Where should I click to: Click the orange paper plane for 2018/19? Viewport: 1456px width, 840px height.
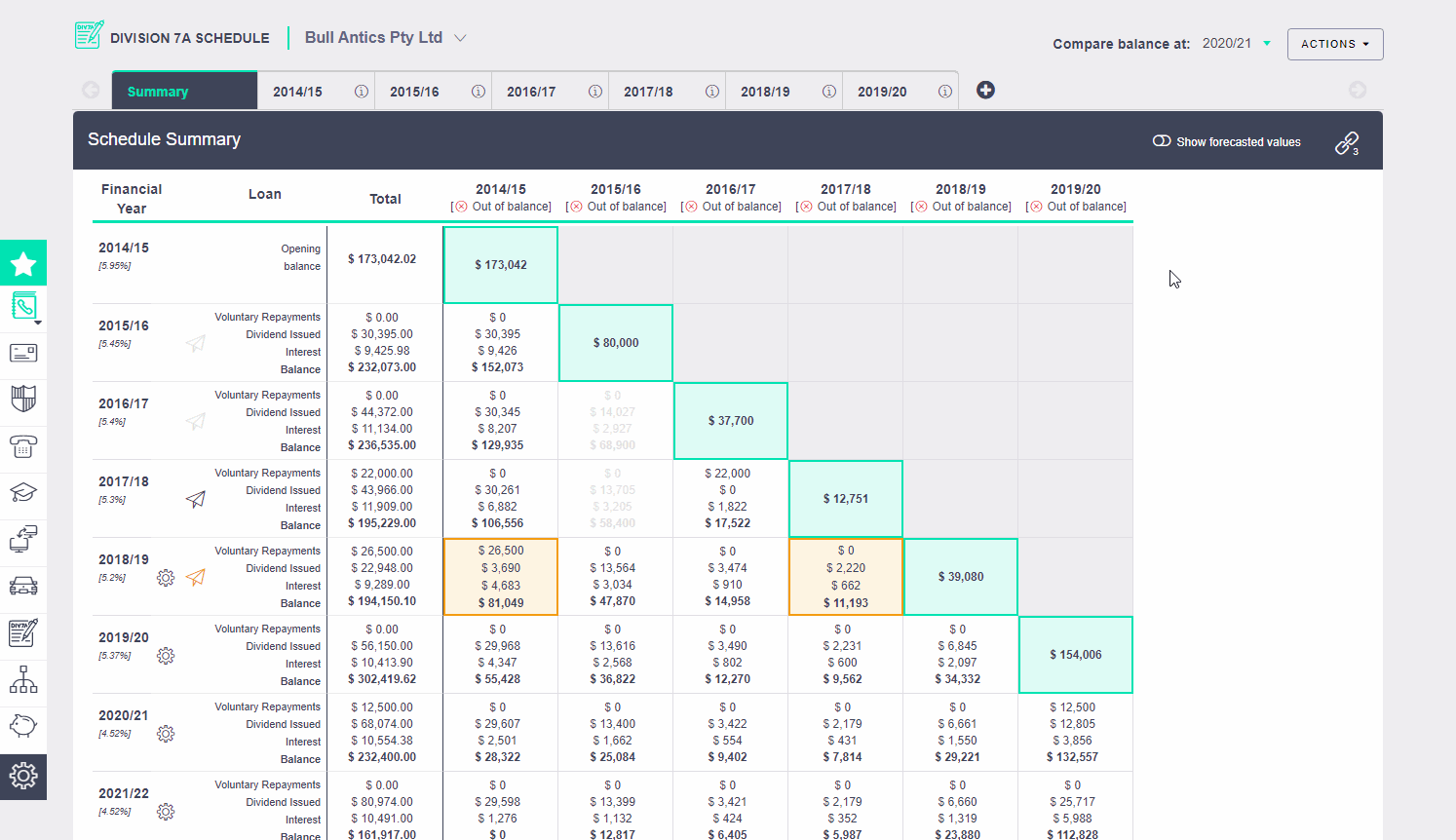pyautogui.click(x=196, y=577)
